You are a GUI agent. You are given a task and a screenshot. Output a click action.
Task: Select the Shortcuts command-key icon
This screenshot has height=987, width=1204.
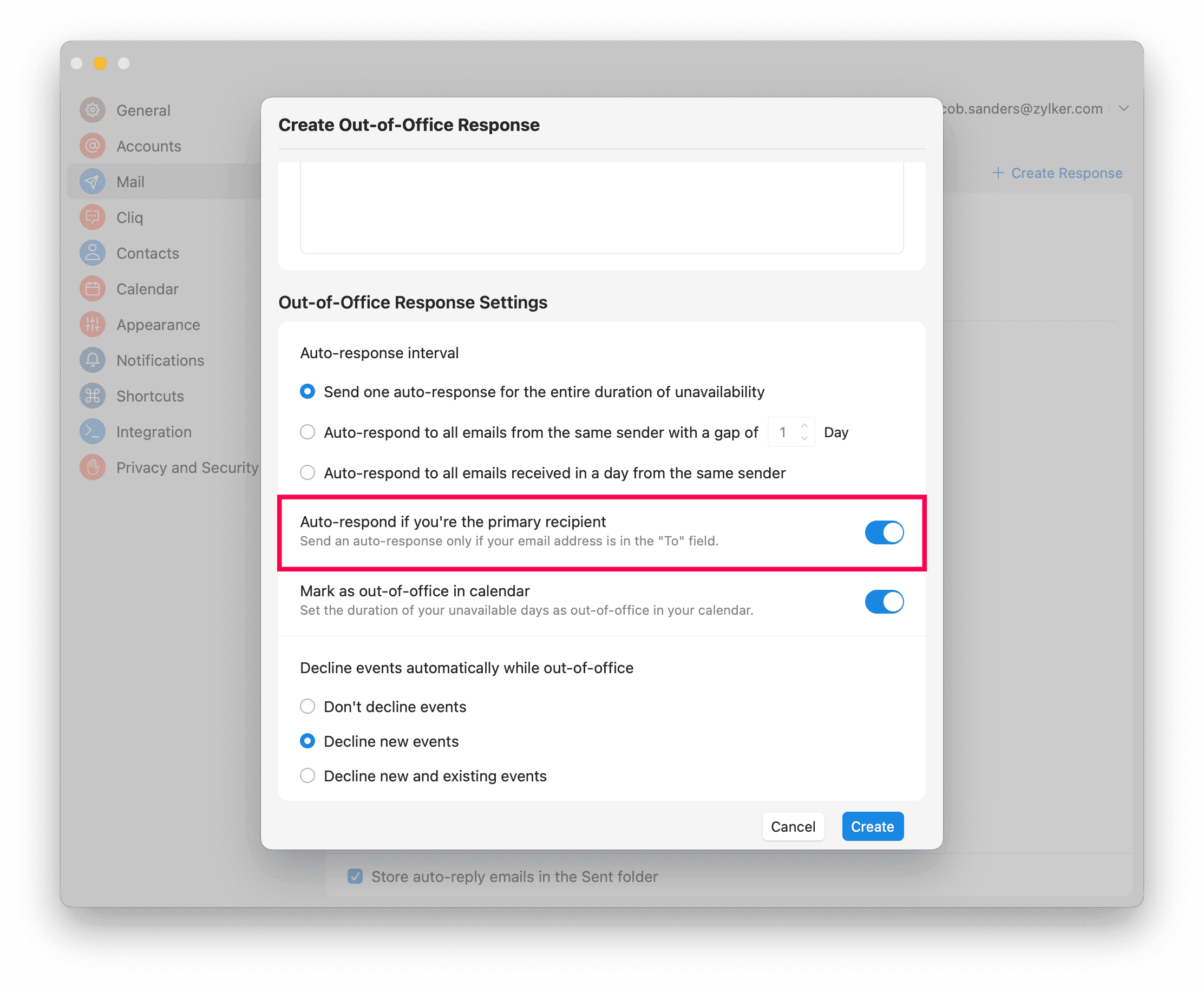(93, 396)
